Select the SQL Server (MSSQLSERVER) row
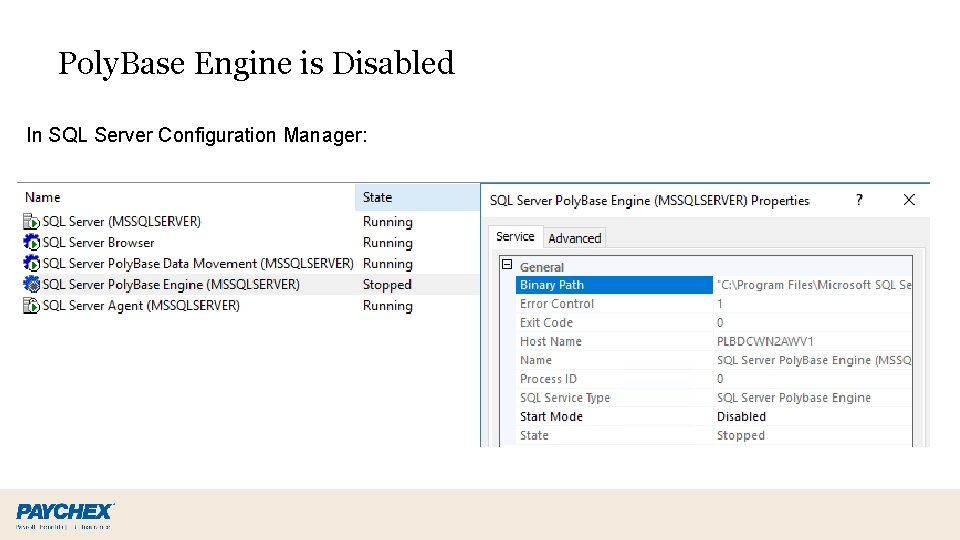 pyautogui.click(x=249, y=221)
